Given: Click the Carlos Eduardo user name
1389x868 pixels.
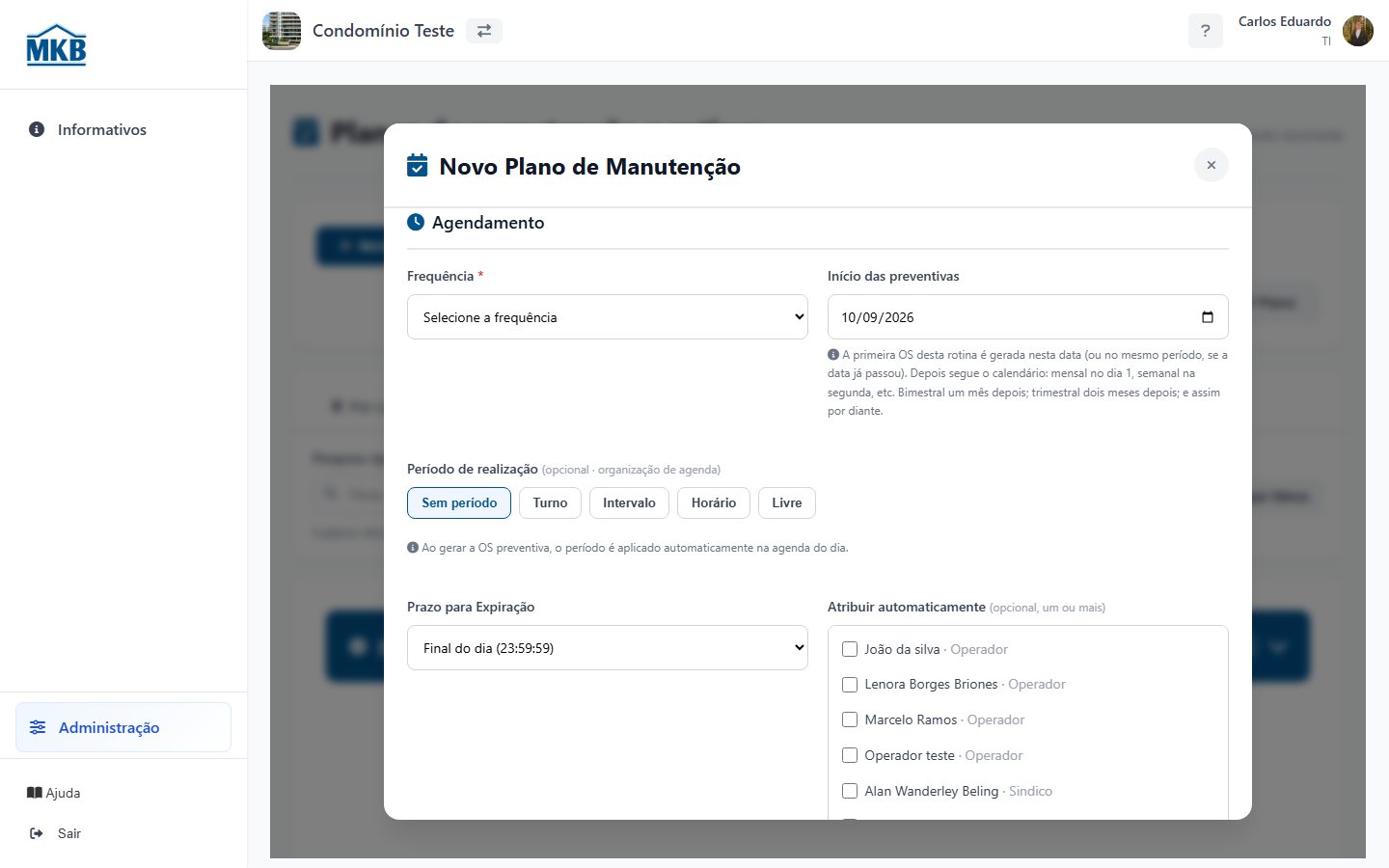Looking at the screenshot, I should pos(1285,21).
